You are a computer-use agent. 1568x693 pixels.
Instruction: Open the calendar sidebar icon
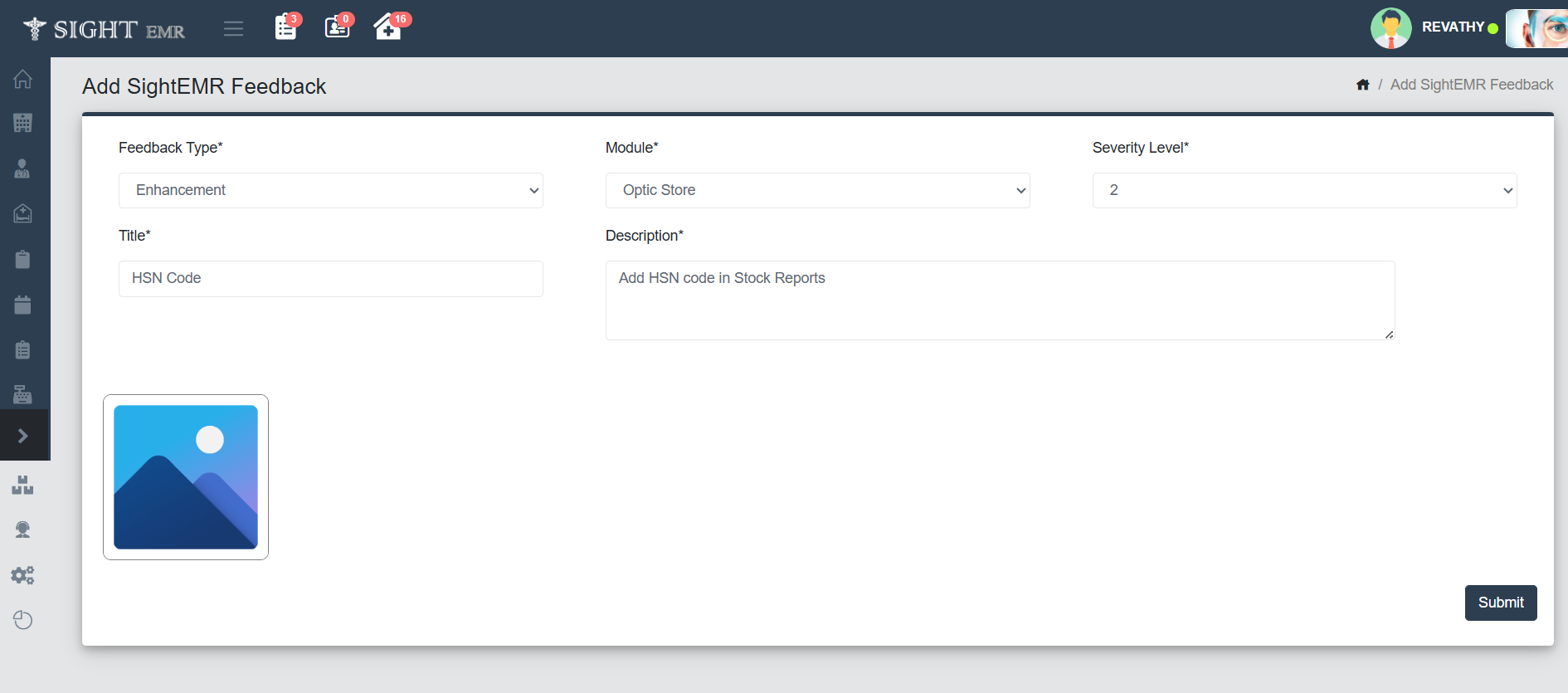(x=23, y=305)
